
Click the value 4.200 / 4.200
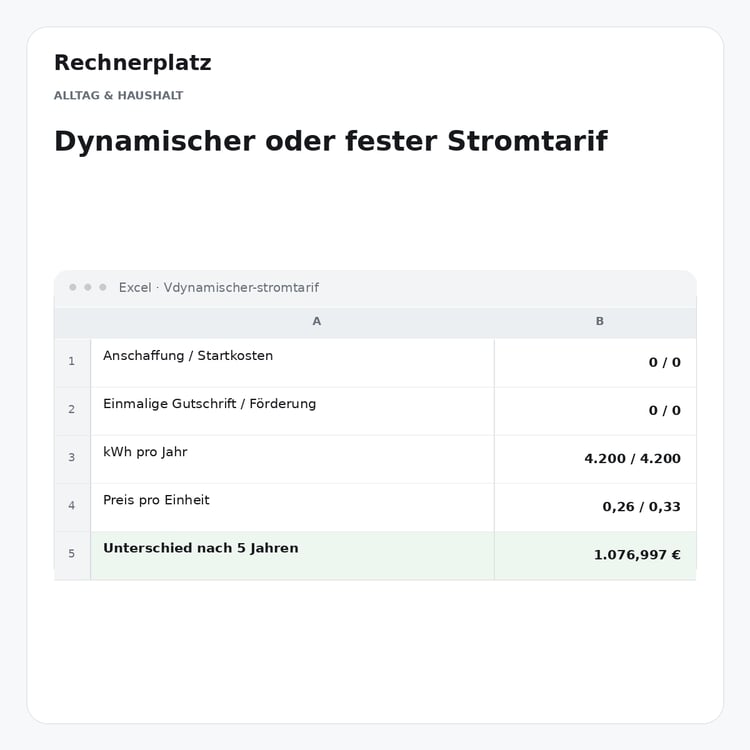click(632, 459)
